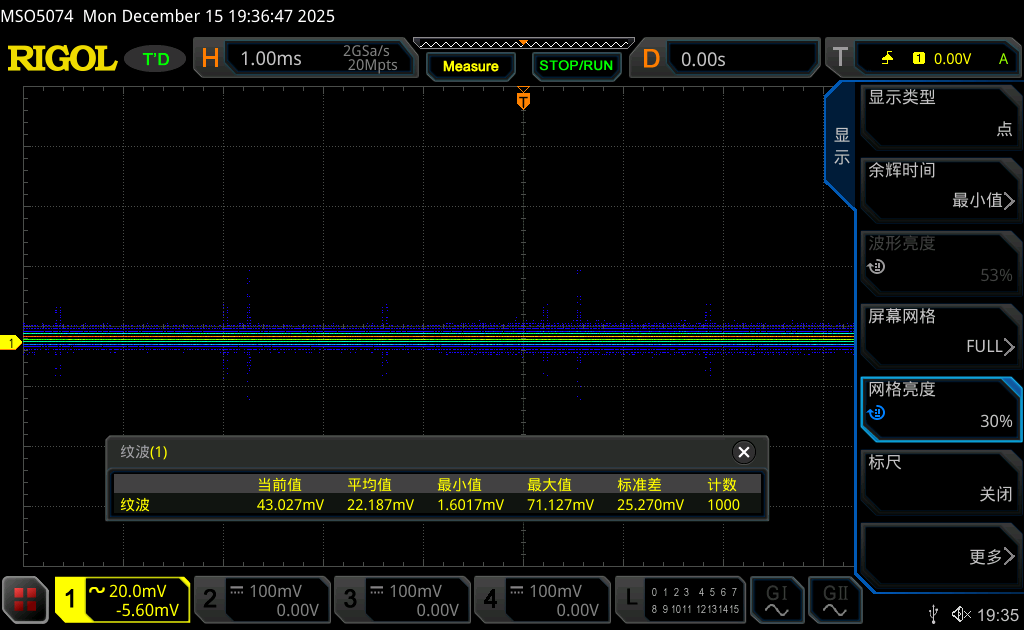Turn on channel 4 input

pyautogui.click(x=541, y=599)
